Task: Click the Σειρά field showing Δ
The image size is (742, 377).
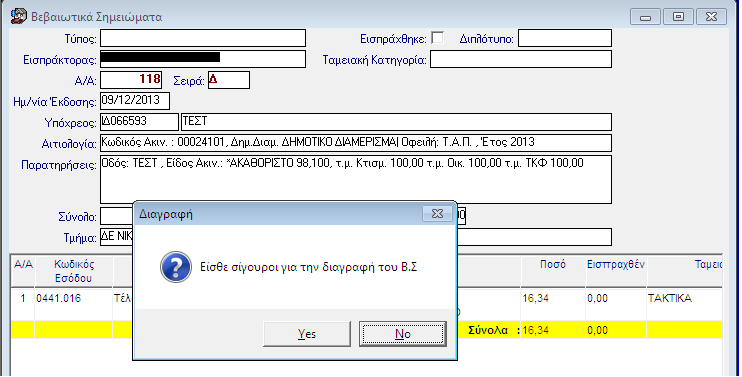Action: [229, 80]
